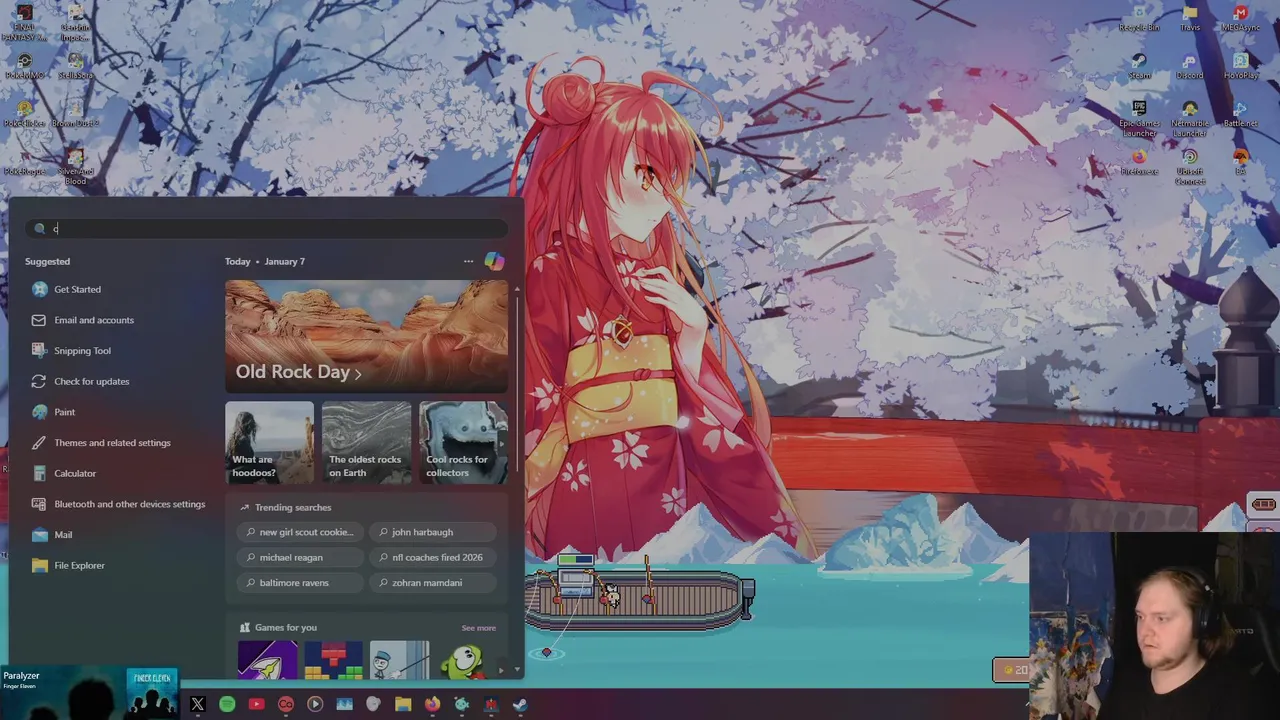Open PokeMMO desktop shortcut
This screenshot has width=1280, height=720.
coord(25,66)
